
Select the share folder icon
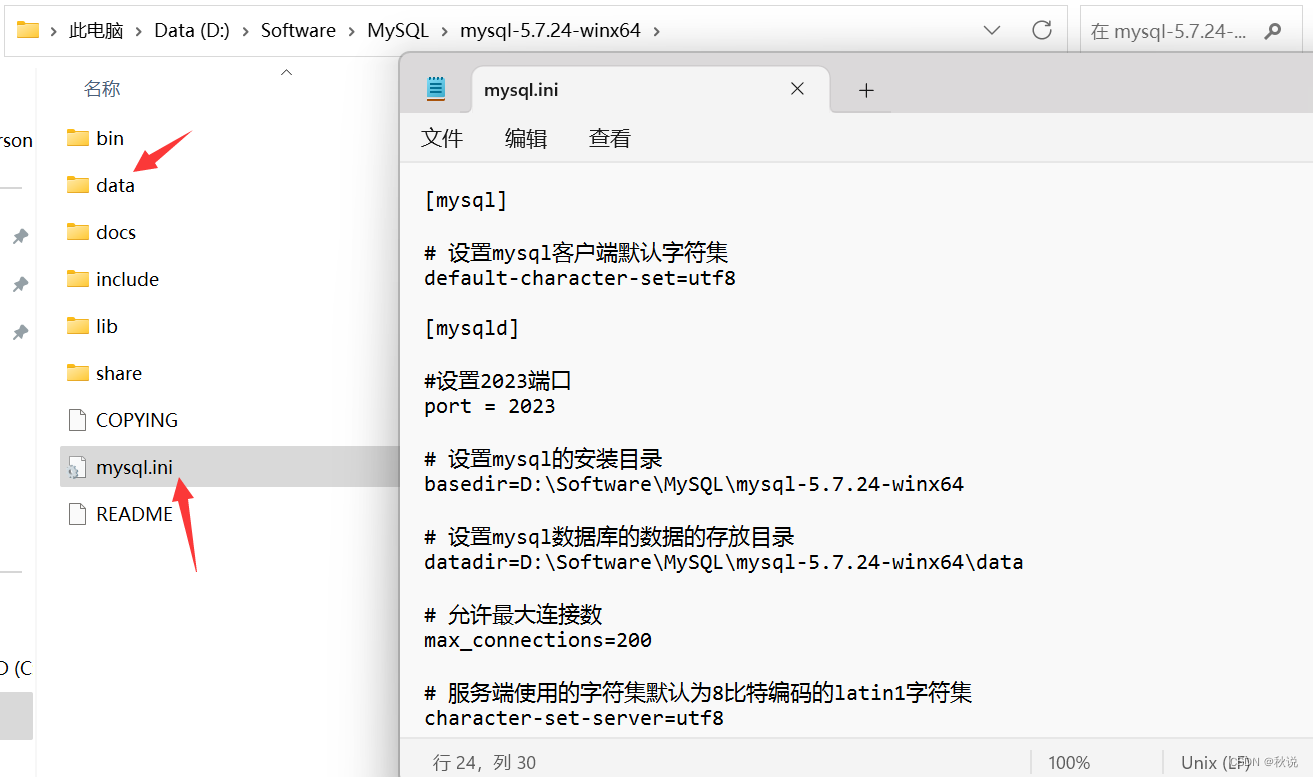click(x=78, y=373)
